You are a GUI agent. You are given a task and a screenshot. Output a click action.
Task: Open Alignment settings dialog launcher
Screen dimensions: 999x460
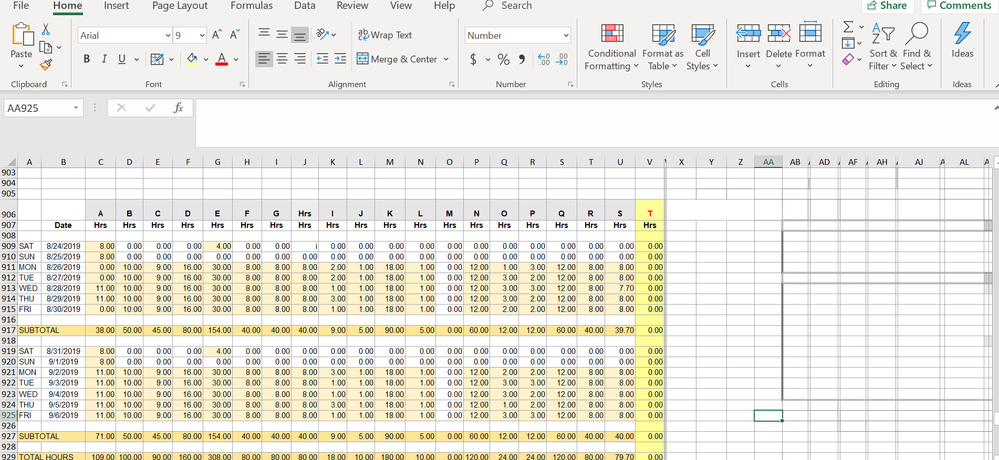click(x=452, y=84)
